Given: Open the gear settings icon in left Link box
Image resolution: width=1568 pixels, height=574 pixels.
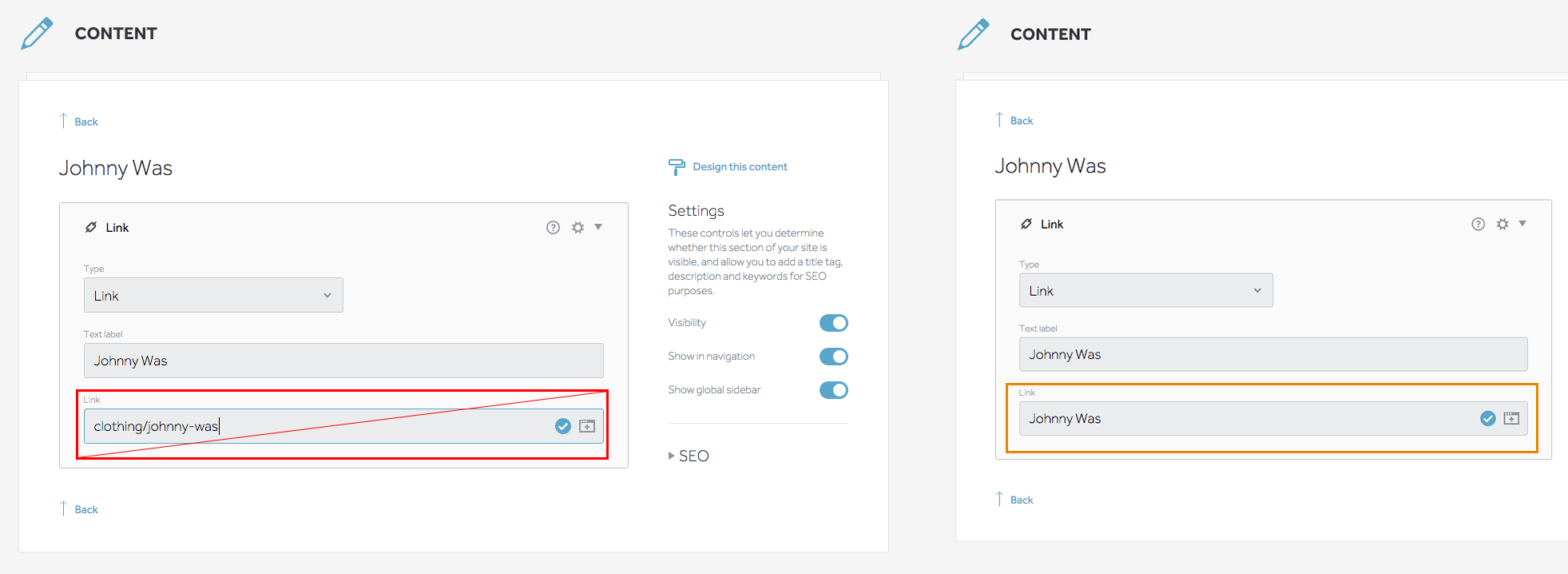Looking at the screenshot, I should (578, 227).
